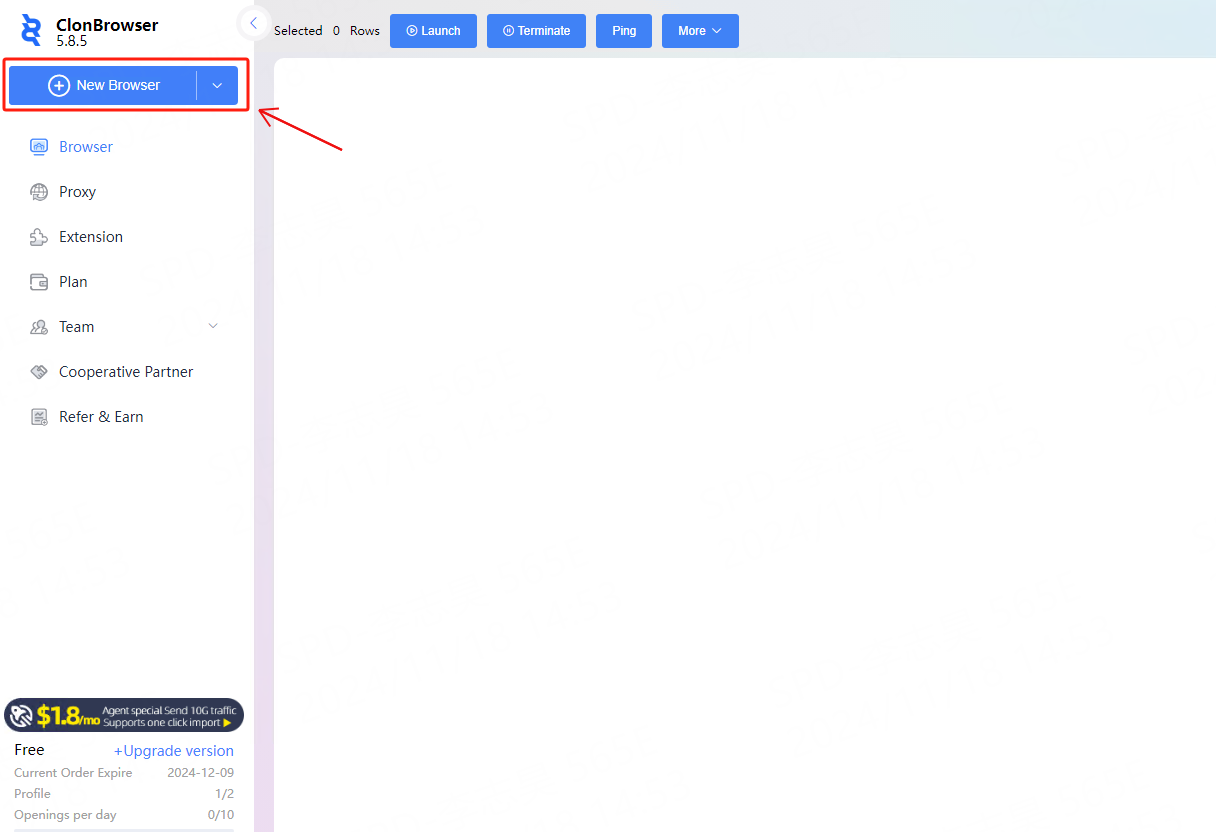Click the Selected 0 Rows text

click(x=327, y=31)
